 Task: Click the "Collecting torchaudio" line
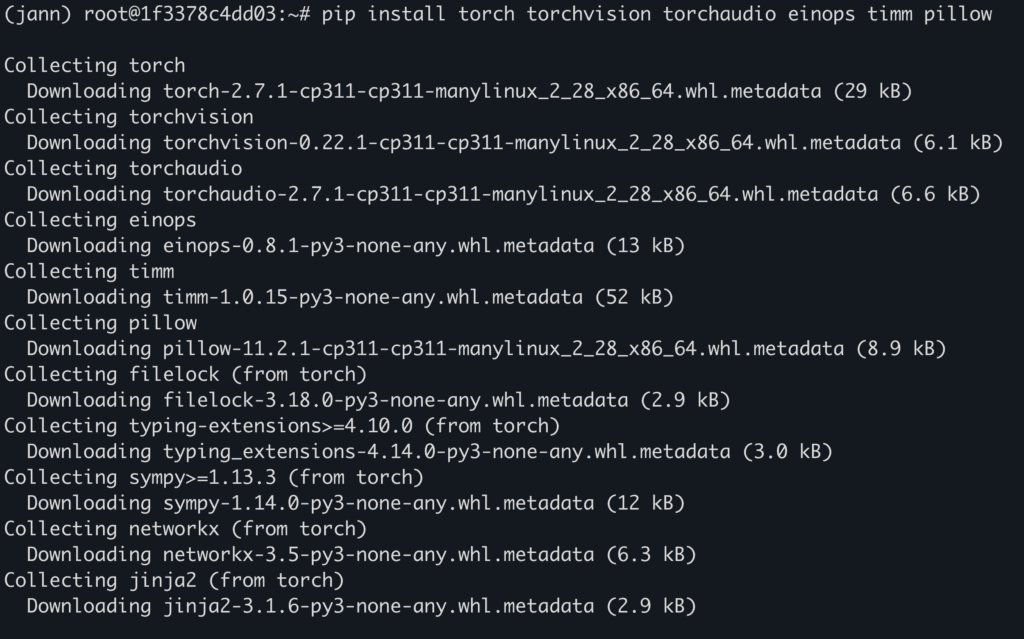pos(123,169)
